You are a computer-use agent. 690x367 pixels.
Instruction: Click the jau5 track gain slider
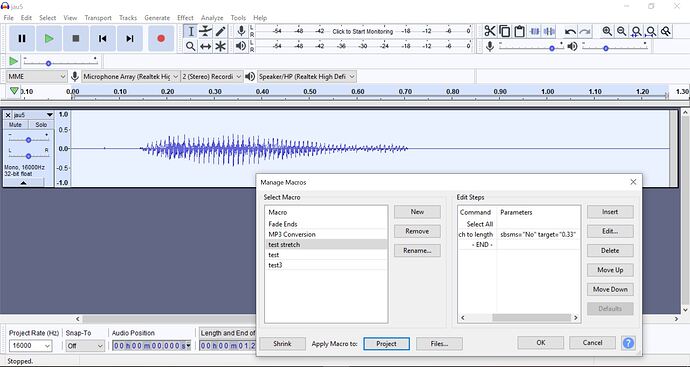pyautogui.click(x=29, y=140)
